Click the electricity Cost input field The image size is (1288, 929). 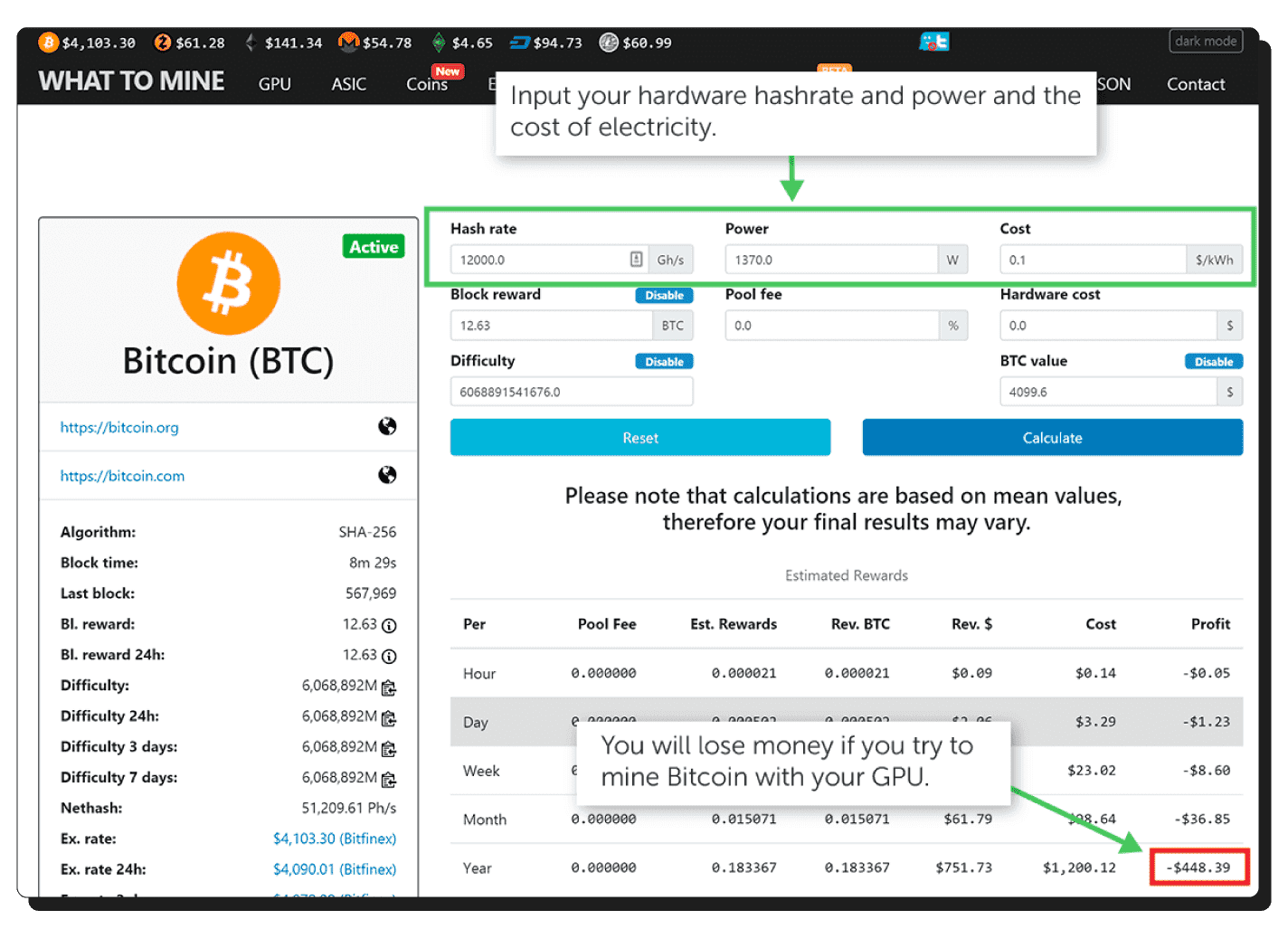(1093, 260)
